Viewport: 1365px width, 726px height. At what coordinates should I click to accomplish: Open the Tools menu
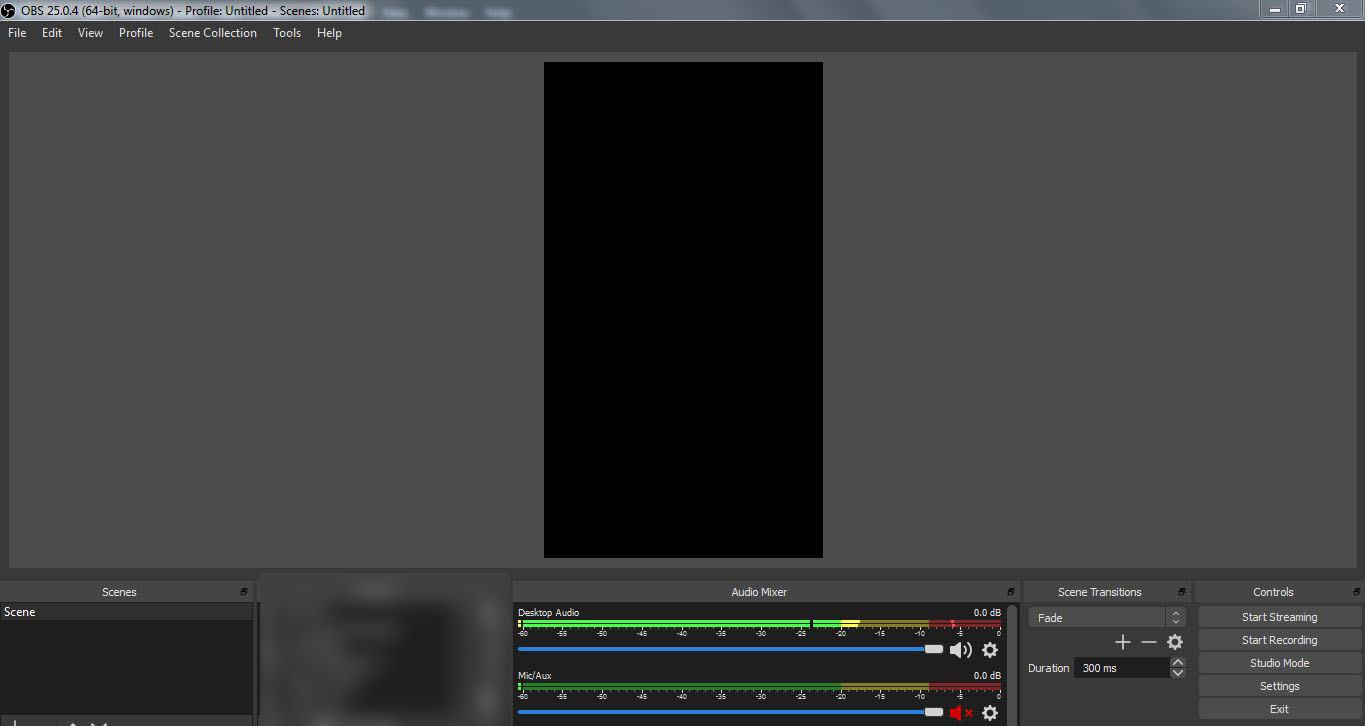287,33
